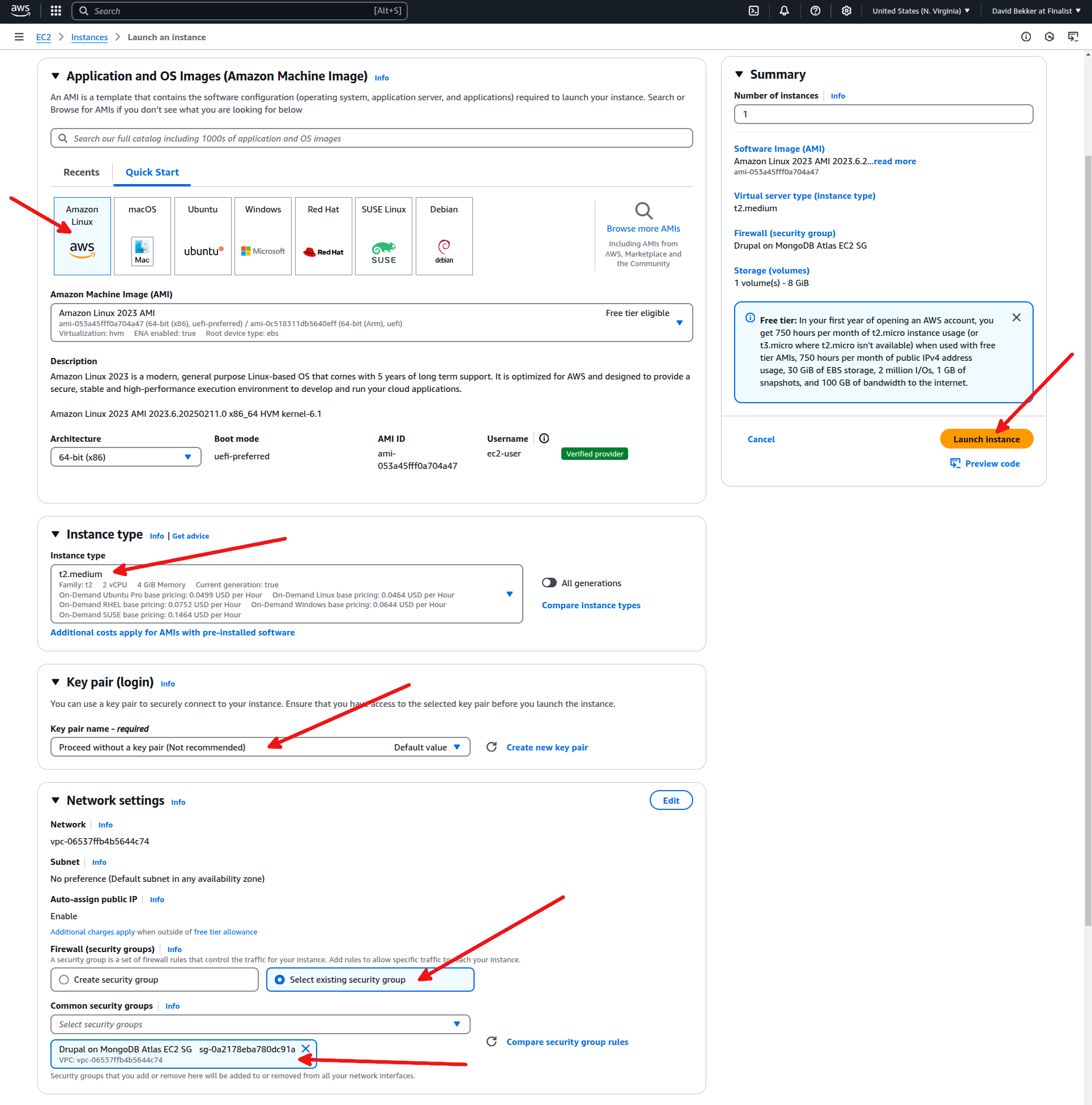The image size is (1092, 1105).
Task: Open the CloudShell terminal icon
Action: tap(754, 11)
